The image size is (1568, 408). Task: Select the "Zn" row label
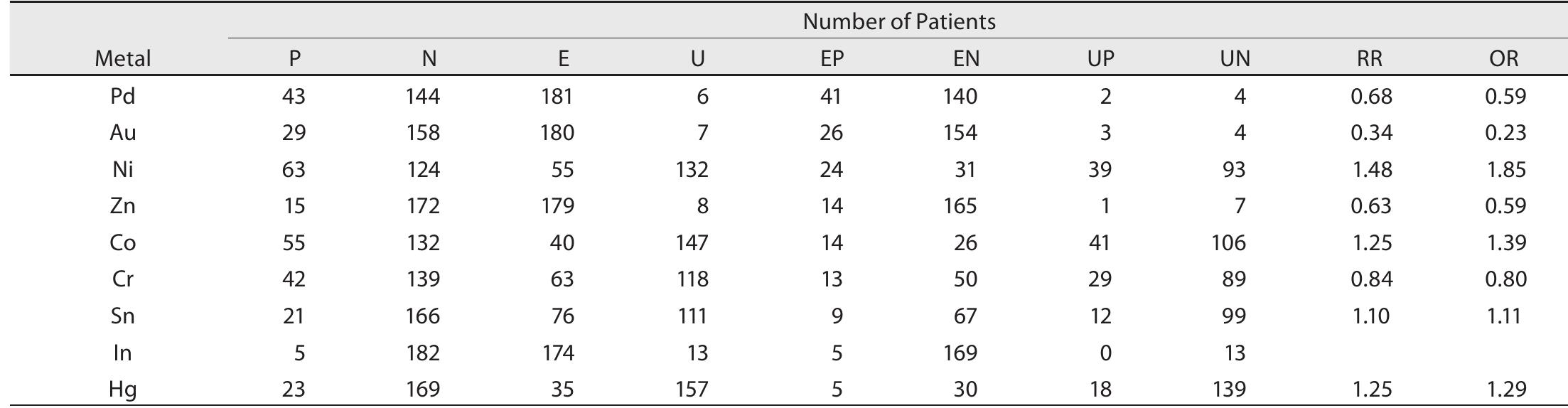click(x=122, y=206)
